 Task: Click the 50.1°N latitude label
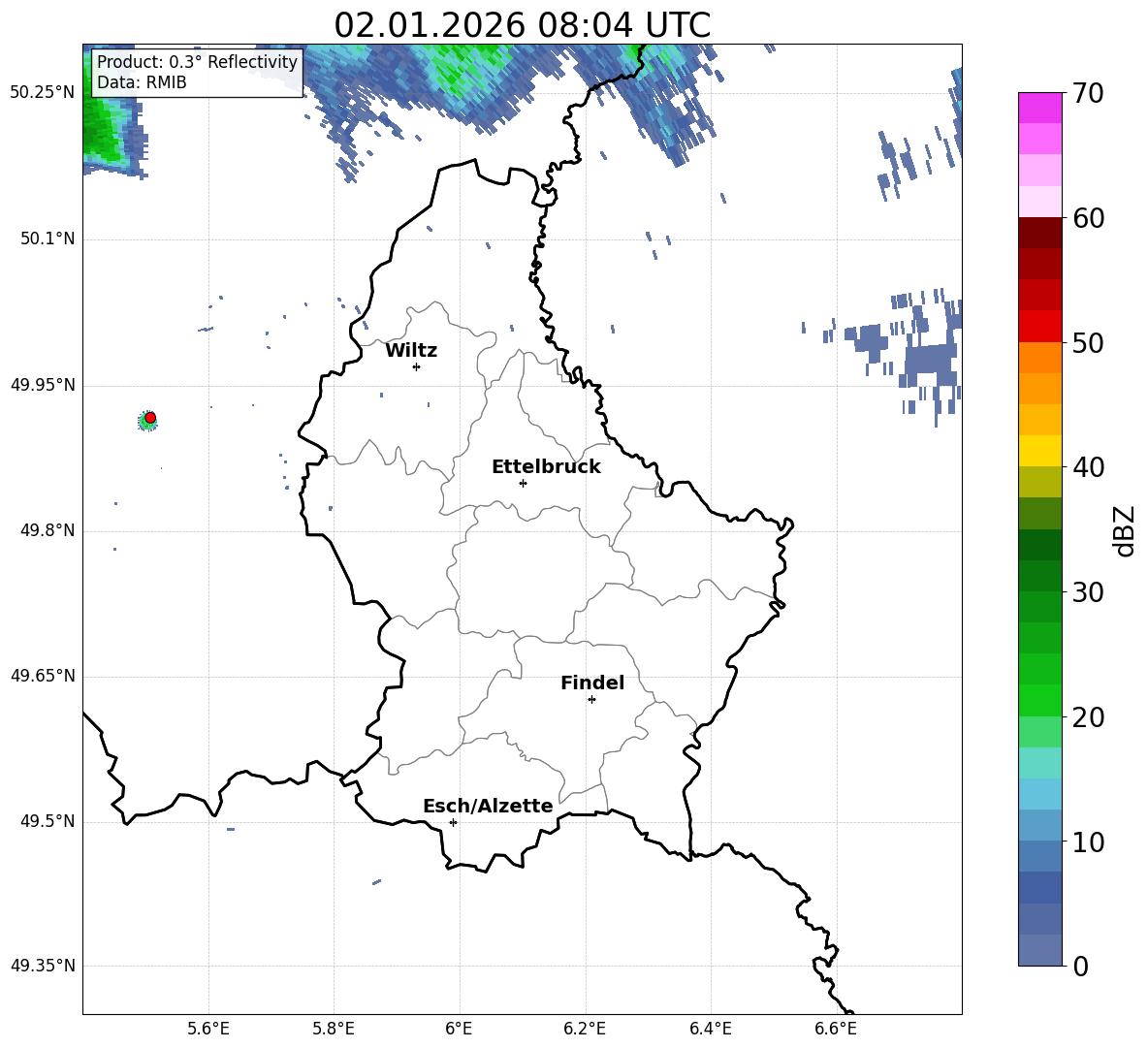point(48,238)
